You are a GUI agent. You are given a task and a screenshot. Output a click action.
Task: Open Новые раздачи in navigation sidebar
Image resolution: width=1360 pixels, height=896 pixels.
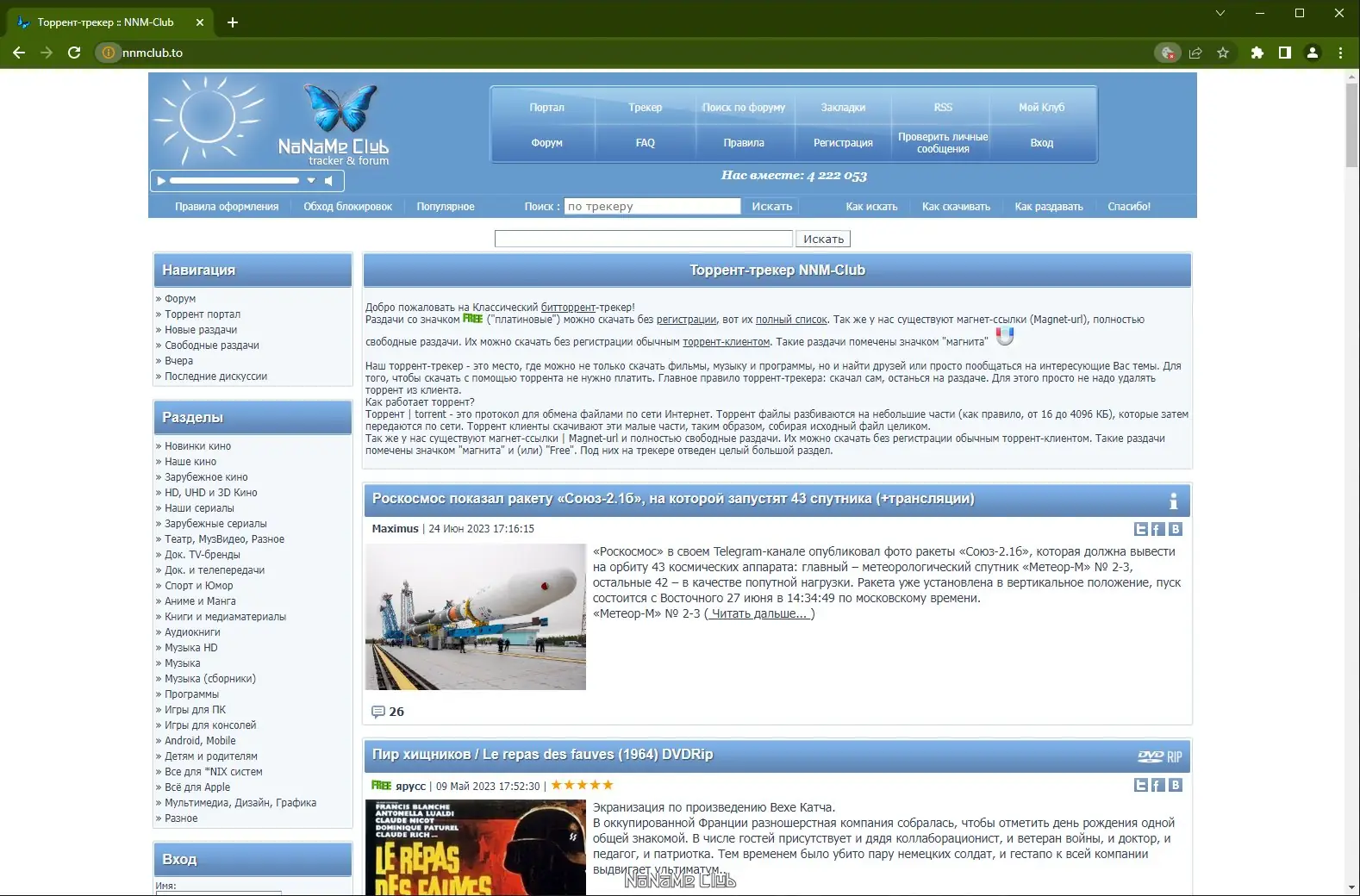201,330
